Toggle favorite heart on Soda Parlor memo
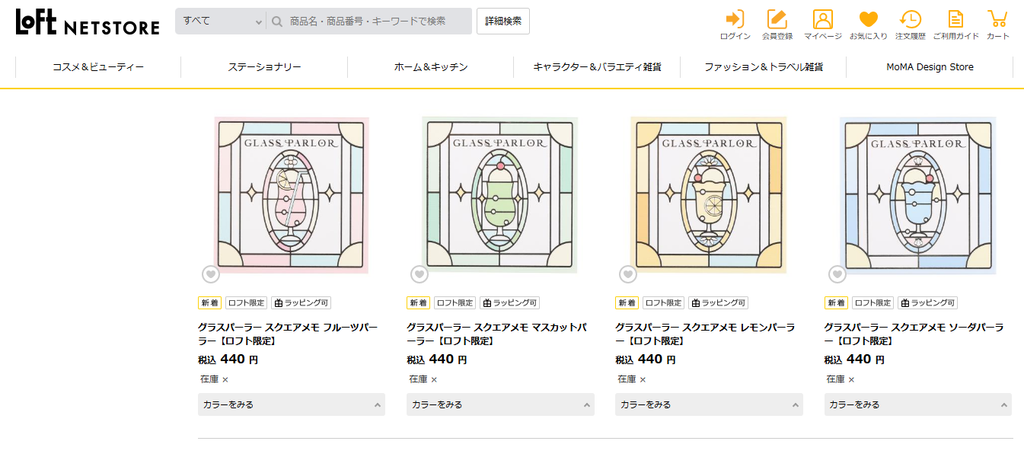Image resolution: width=1024 pixels, height=461 pixels. pos(837,275)
